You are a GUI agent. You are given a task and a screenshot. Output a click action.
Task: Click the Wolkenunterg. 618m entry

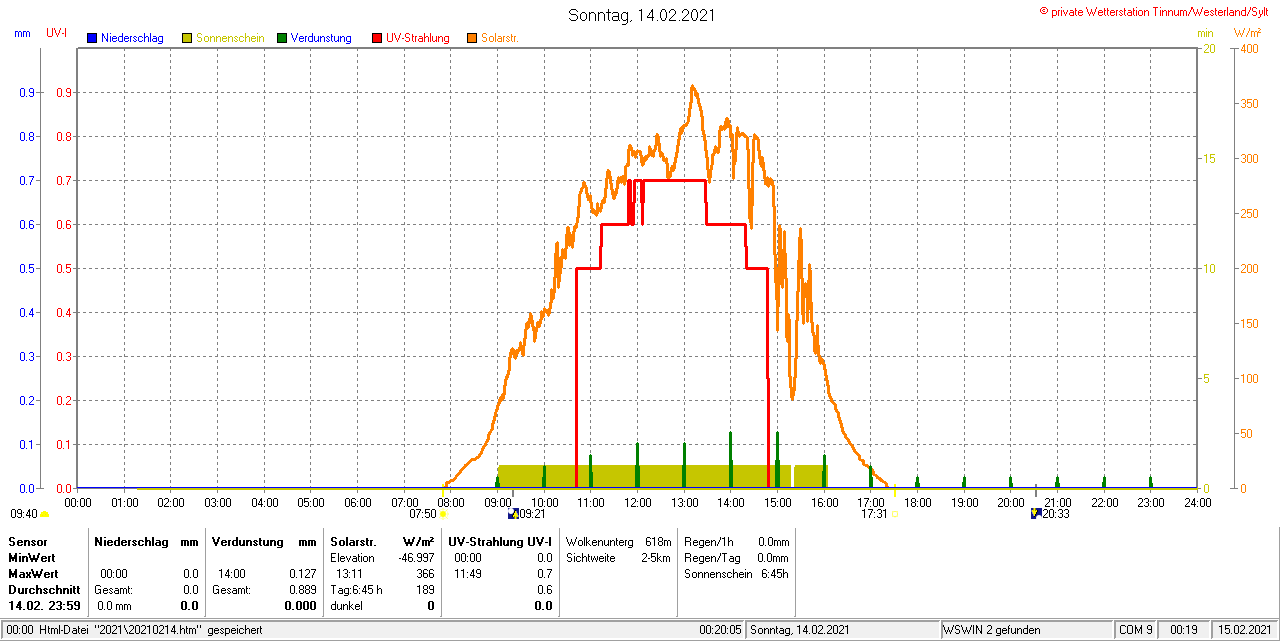(618, 541)
